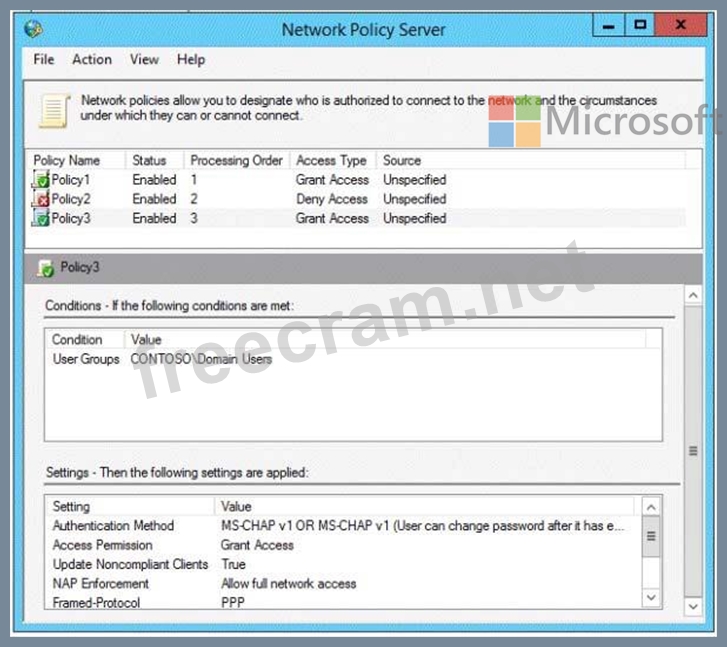Click the MS-CHAP v1 authentication value
The width and height of the screenshot is (727, 647).
coord(423,526)
